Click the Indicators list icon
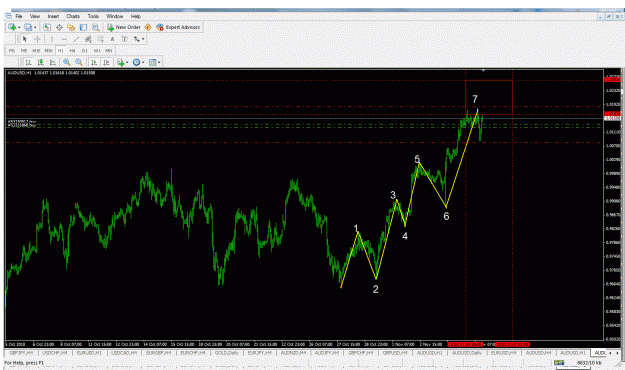Image resolution: width=625 pixels, height=370 pixels. 120,62
